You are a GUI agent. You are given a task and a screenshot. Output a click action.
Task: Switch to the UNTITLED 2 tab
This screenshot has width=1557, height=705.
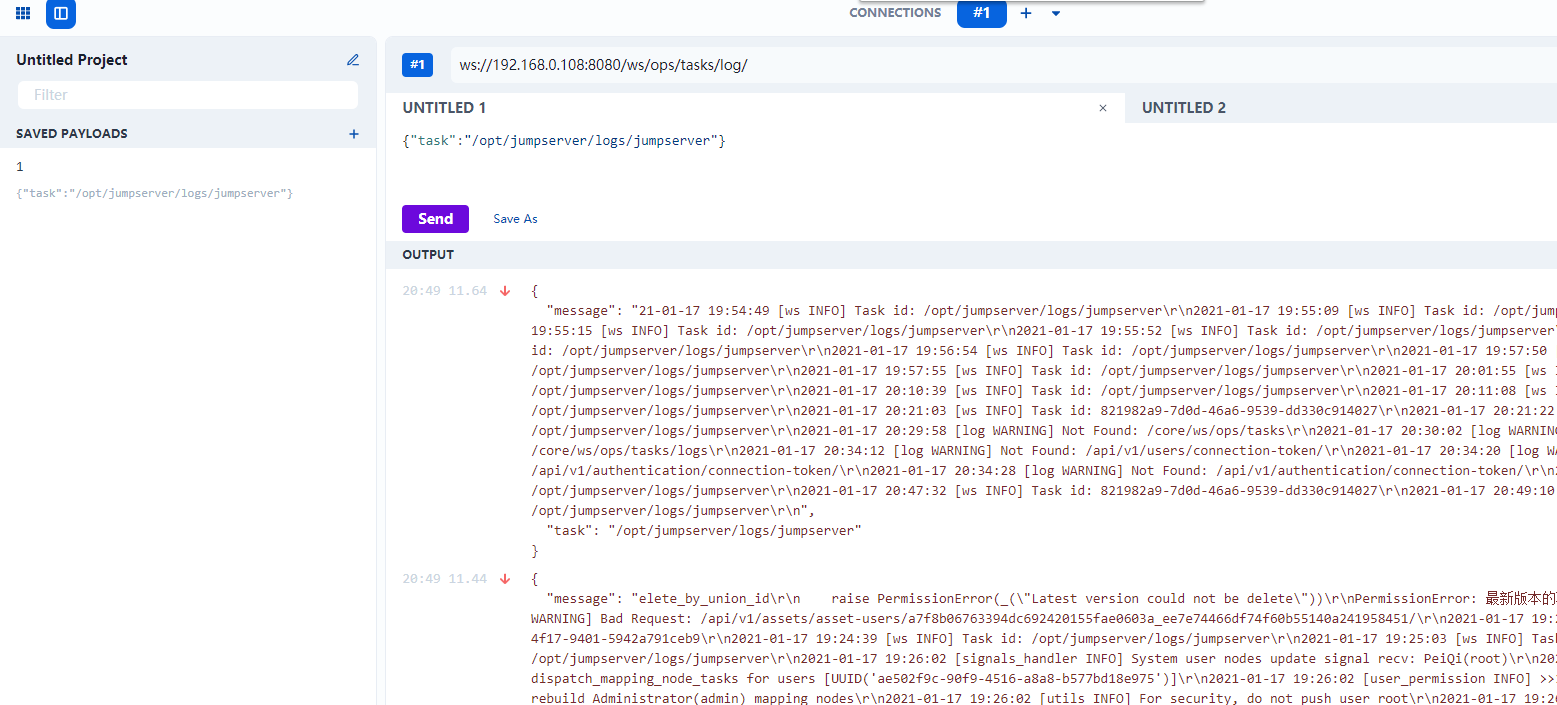(1183, 108)
